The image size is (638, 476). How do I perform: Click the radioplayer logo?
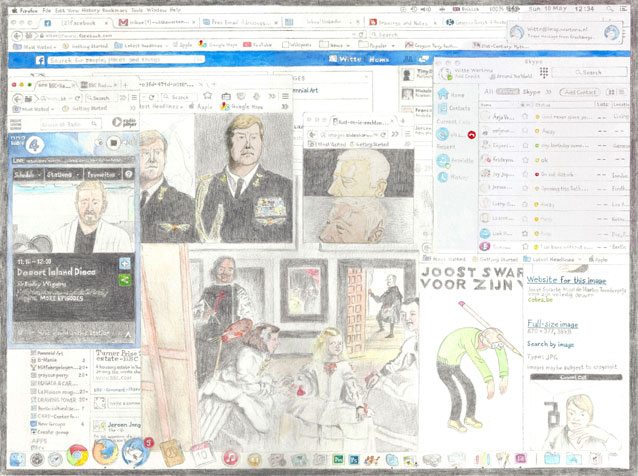124,122
